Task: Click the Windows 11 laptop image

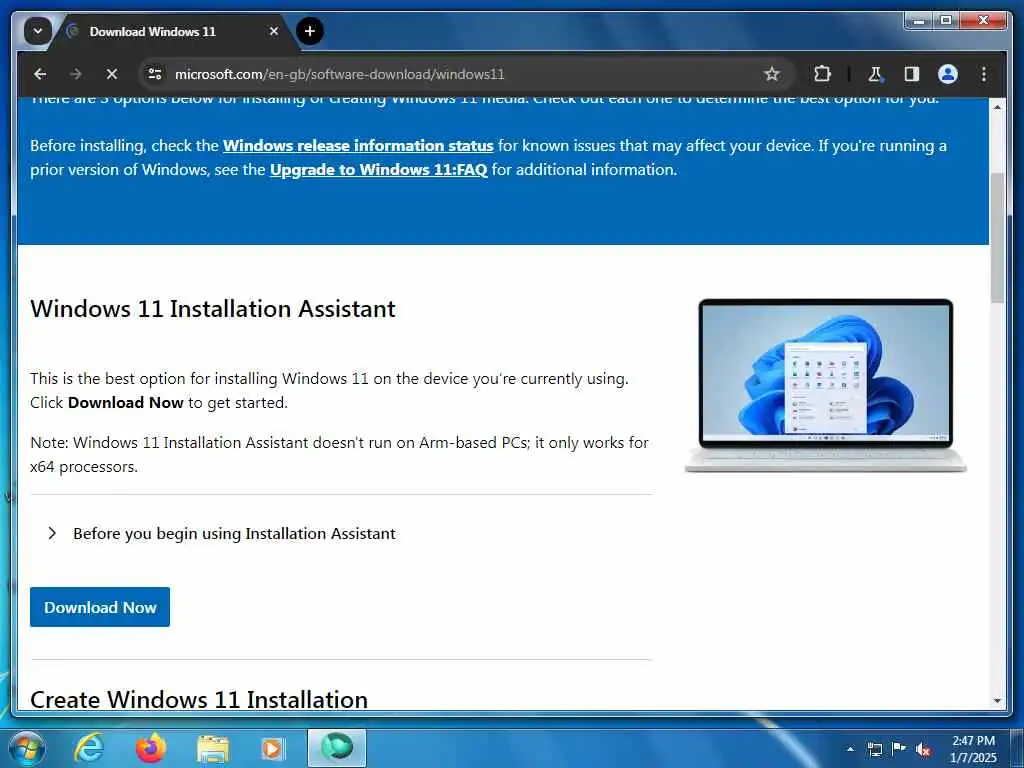Action: coord(825,385)
